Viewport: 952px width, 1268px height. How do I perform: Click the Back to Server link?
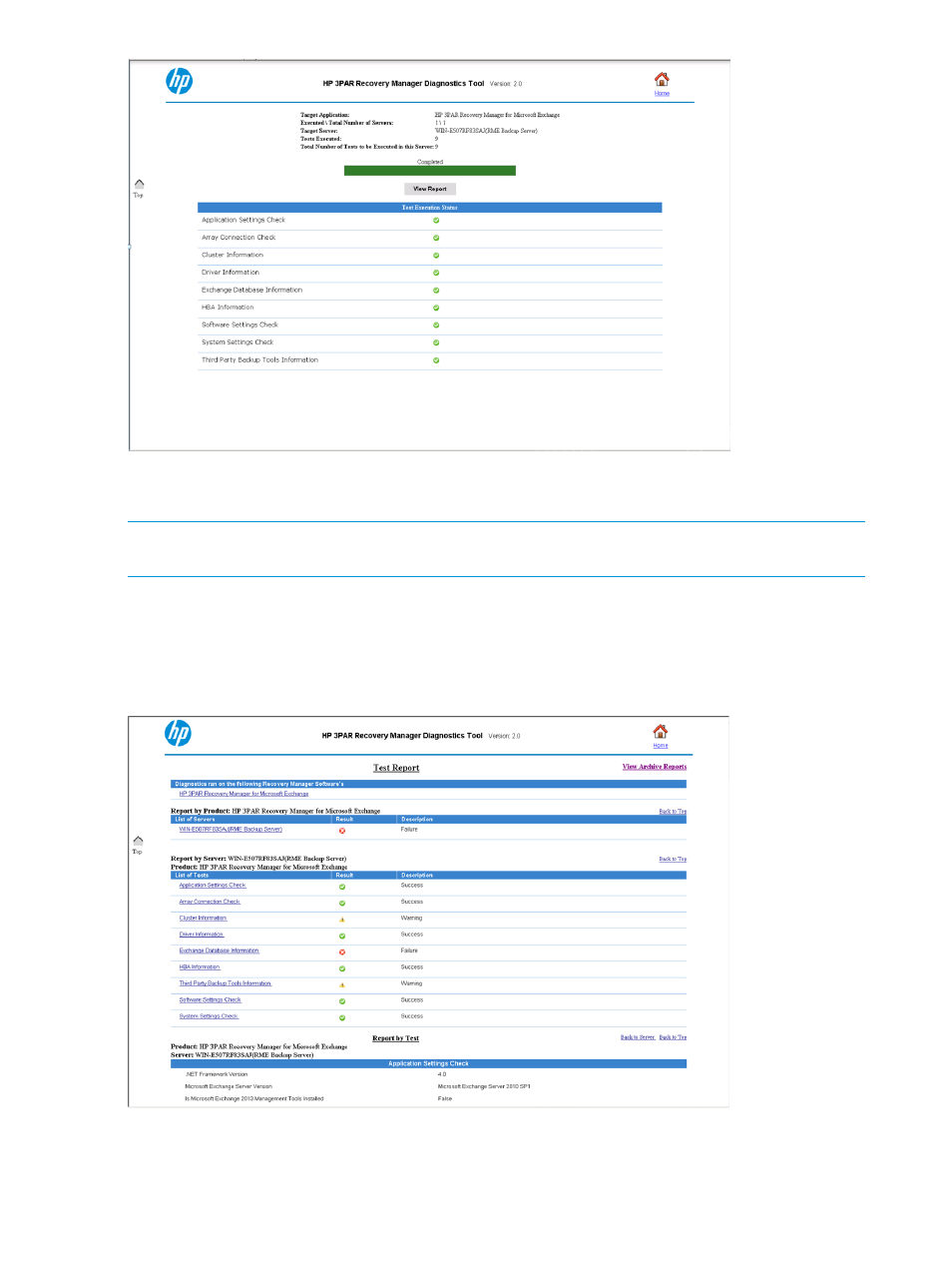click(638, 1037)
